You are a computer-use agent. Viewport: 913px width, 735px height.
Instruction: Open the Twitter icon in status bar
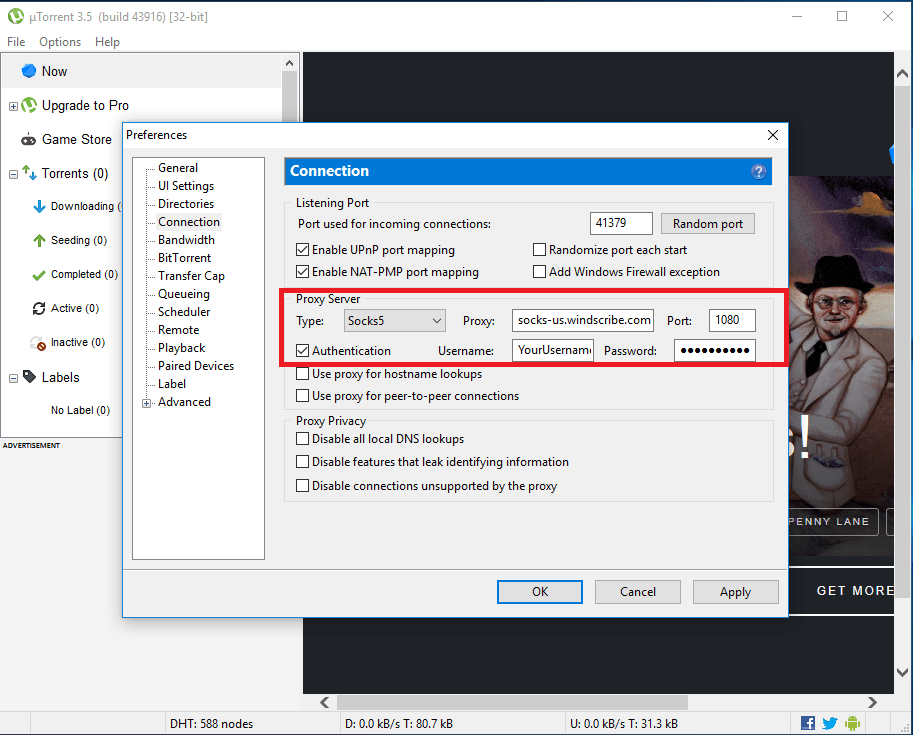click(x=830, y=723)
